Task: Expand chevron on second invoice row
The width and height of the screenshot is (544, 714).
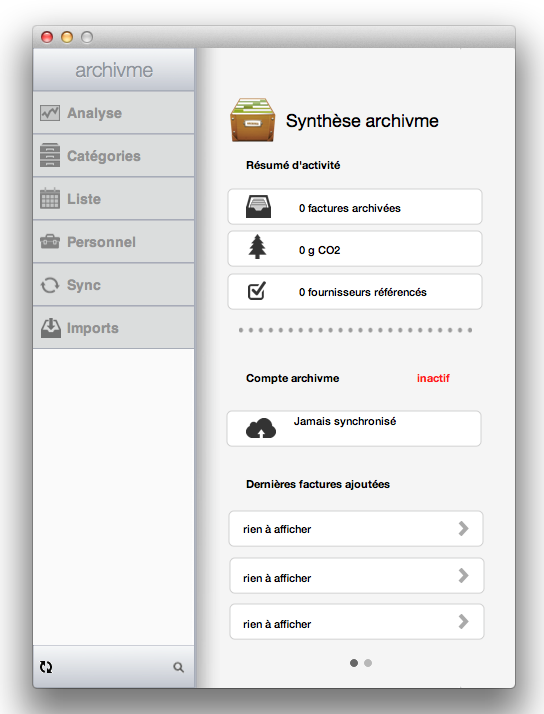Action: point(463,576)
